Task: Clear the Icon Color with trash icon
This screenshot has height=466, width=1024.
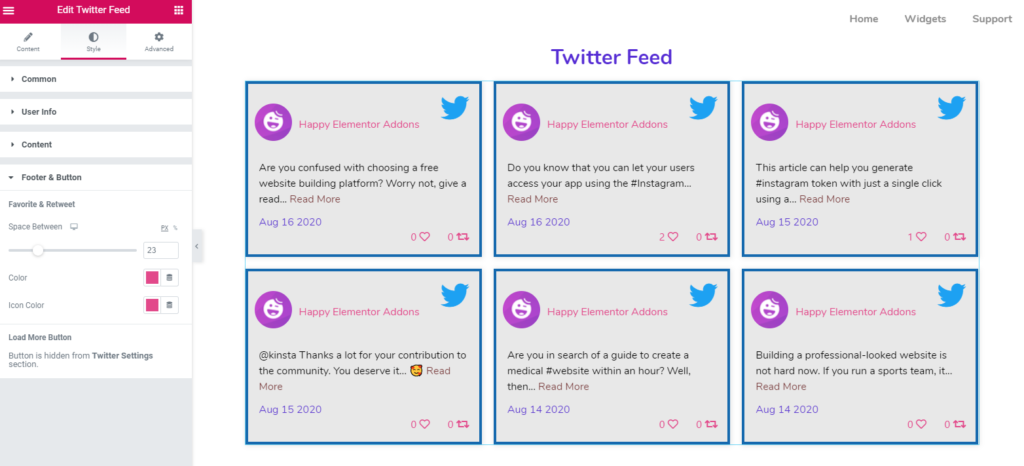Action: click(169, 305)
